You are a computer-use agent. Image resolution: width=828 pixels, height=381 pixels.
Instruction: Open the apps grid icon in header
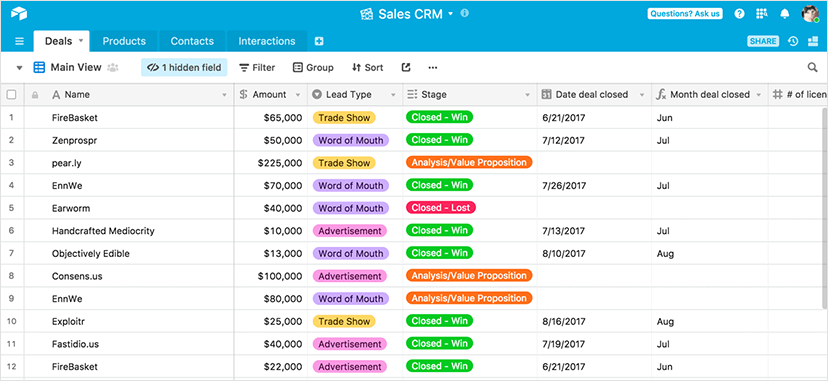tap(762, 14)
